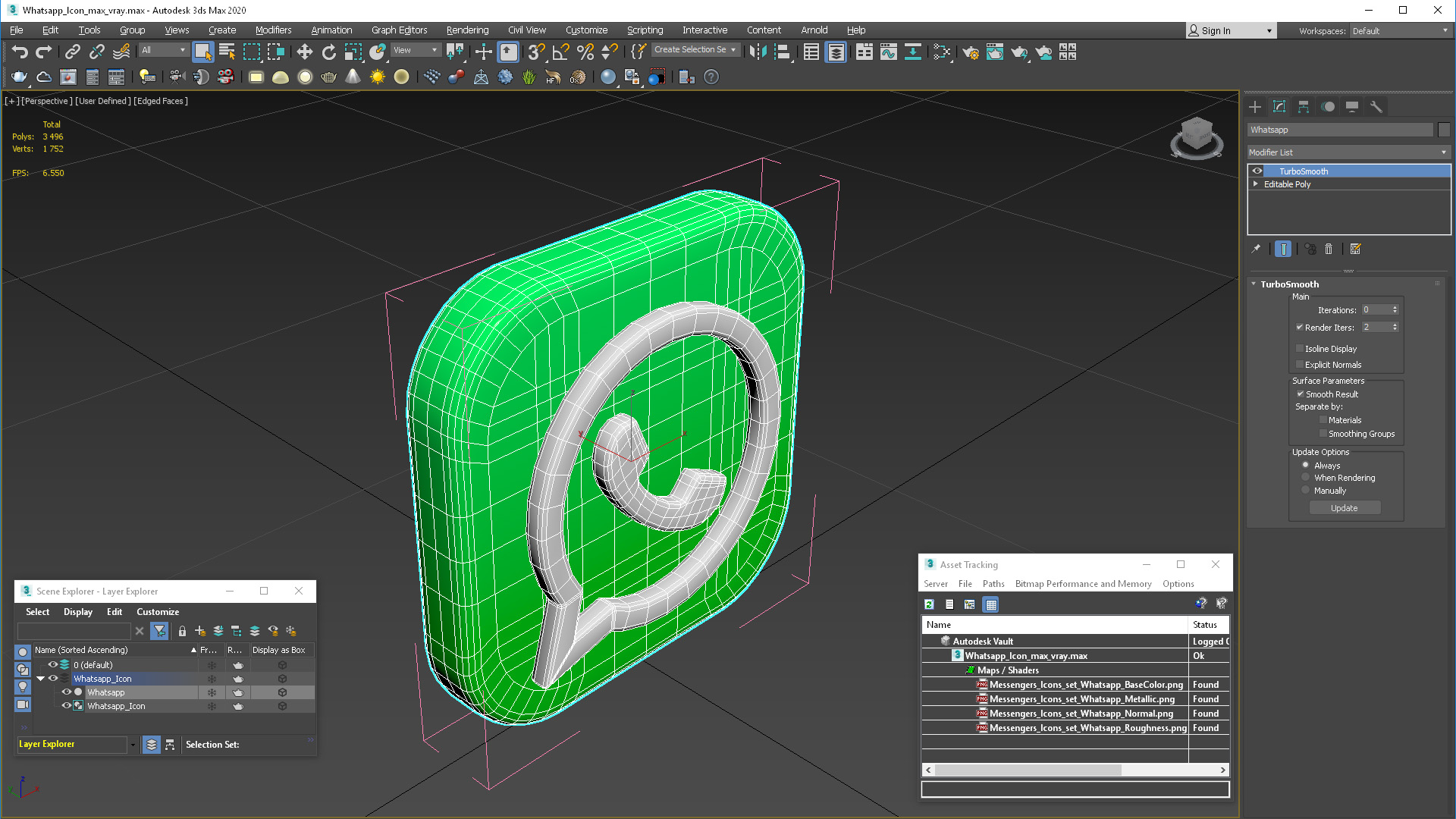The width and height of the screenshot is (1456, 819).
Task: Collapse the TurboSmooth rollout
Action: point(1254,284)
